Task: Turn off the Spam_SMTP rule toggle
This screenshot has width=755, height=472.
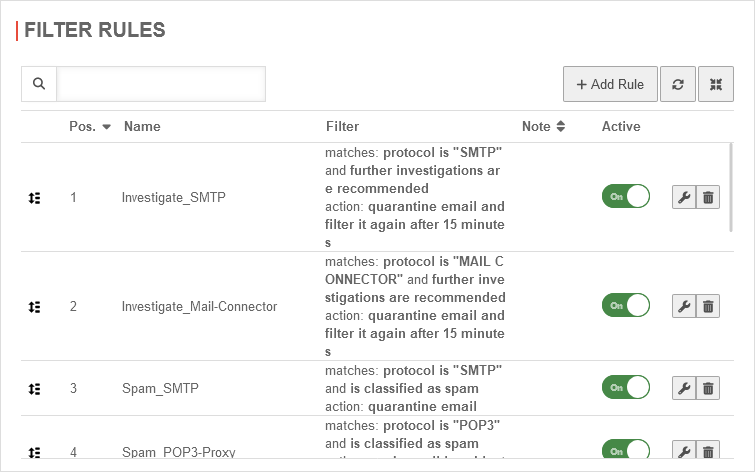Action: pos(625,387)
